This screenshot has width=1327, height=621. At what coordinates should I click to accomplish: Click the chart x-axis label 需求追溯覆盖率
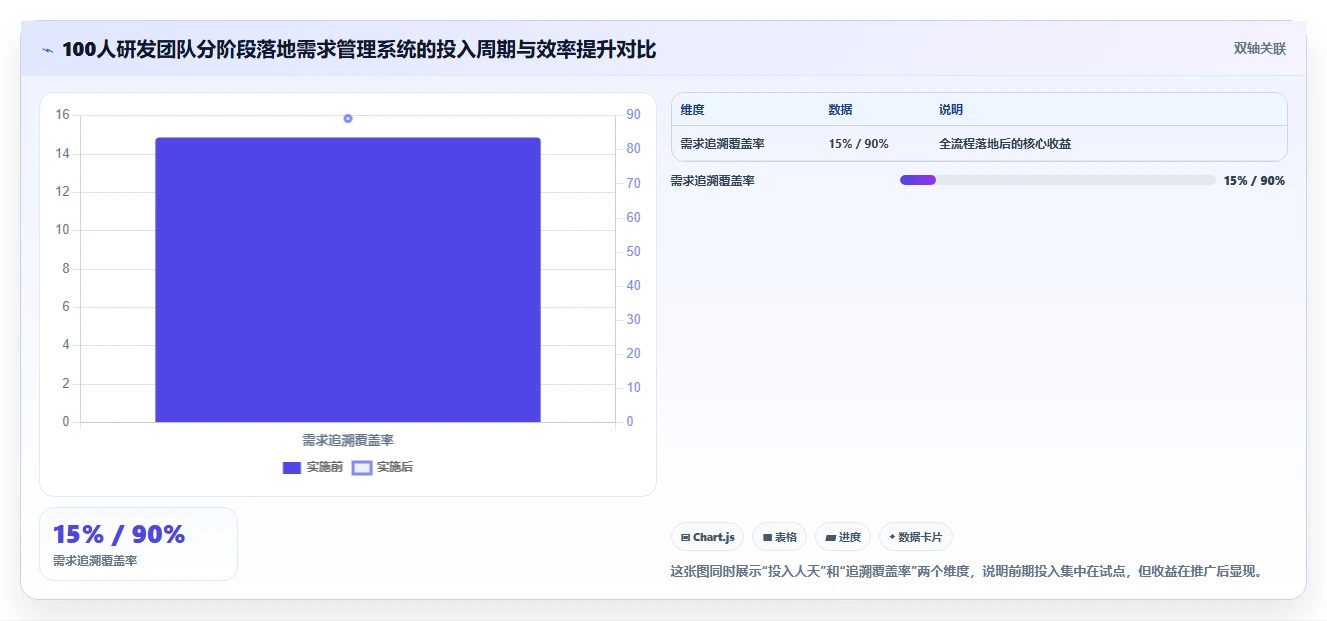[348, 440]
